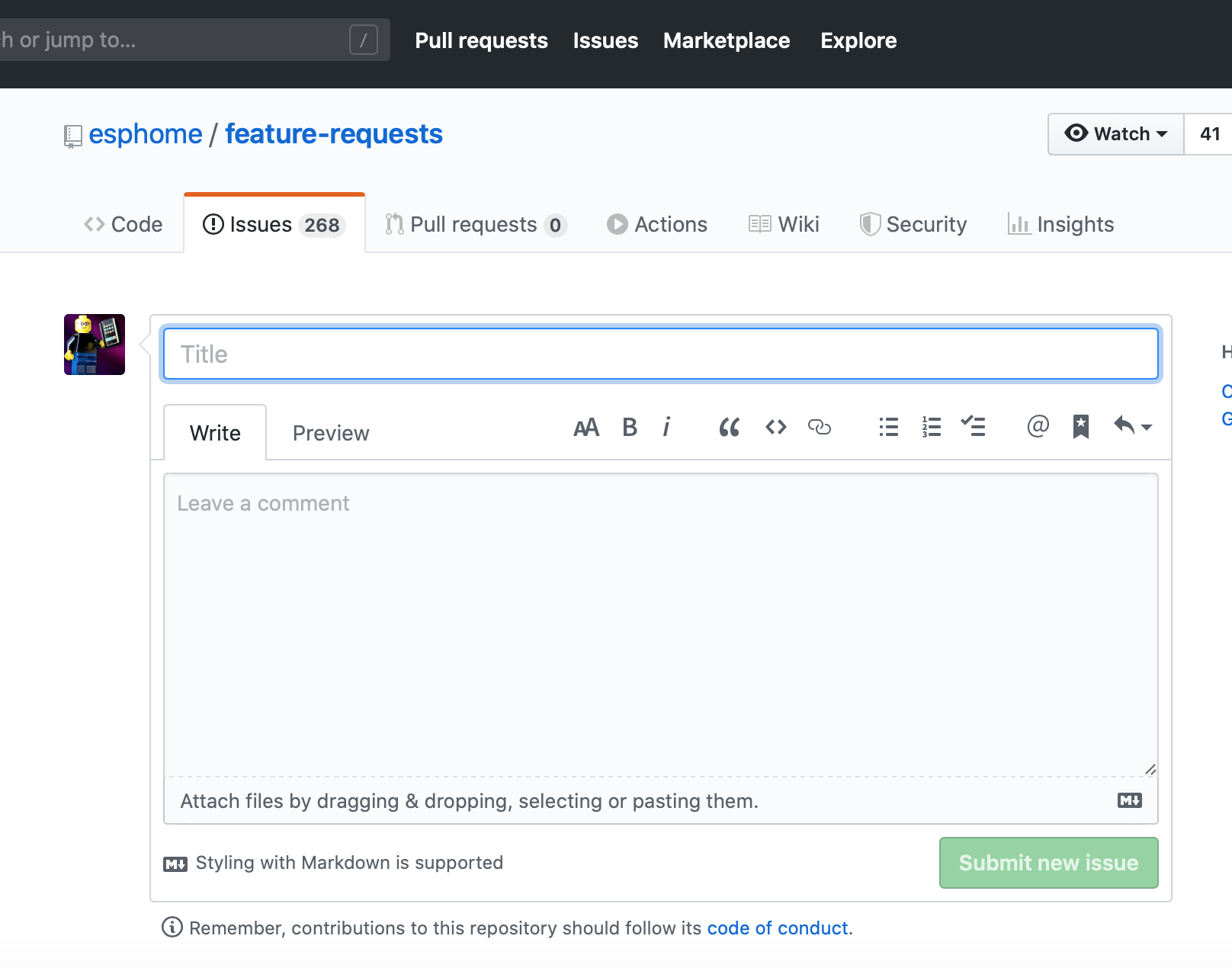Insert a task list
Screen dimensions: 1232x968
974,427
